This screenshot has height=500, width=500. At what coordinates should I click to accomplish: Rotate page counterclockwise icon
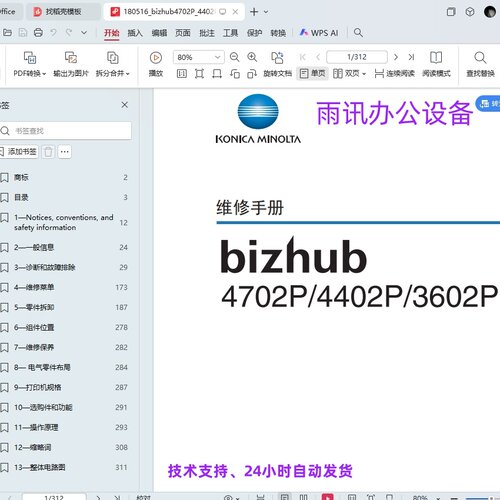click(x=235, y=73)
